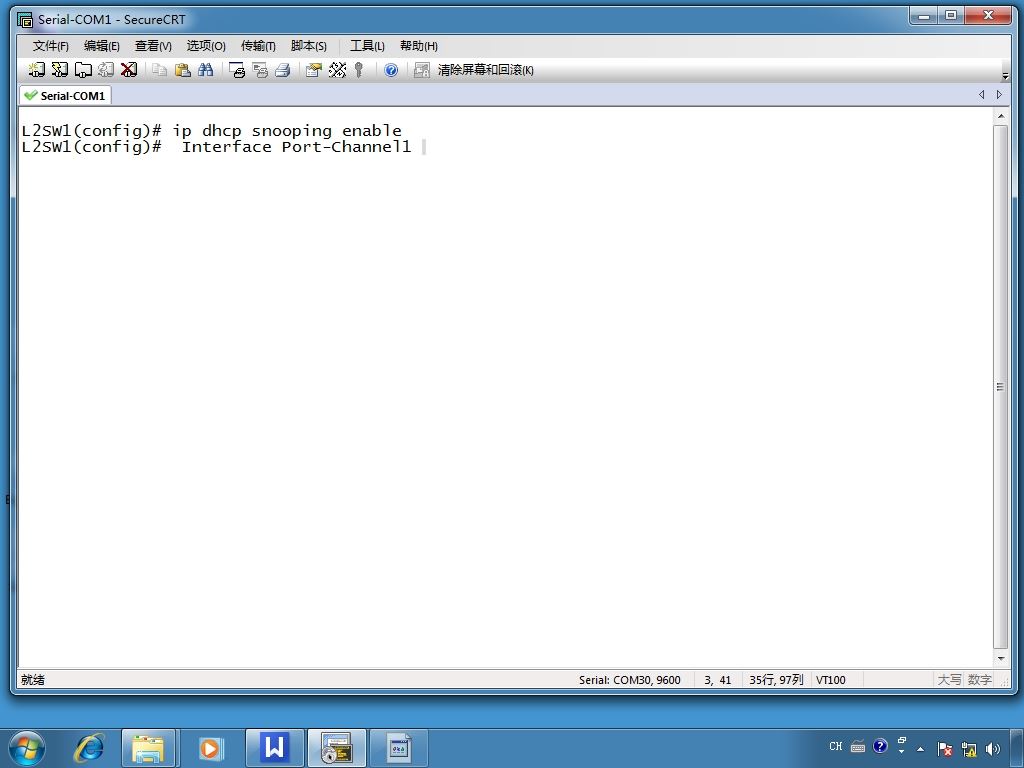Click the Find binoculars icon
Image resolution: width=1024 pixels, height=768 pixels.
point(206,70)
